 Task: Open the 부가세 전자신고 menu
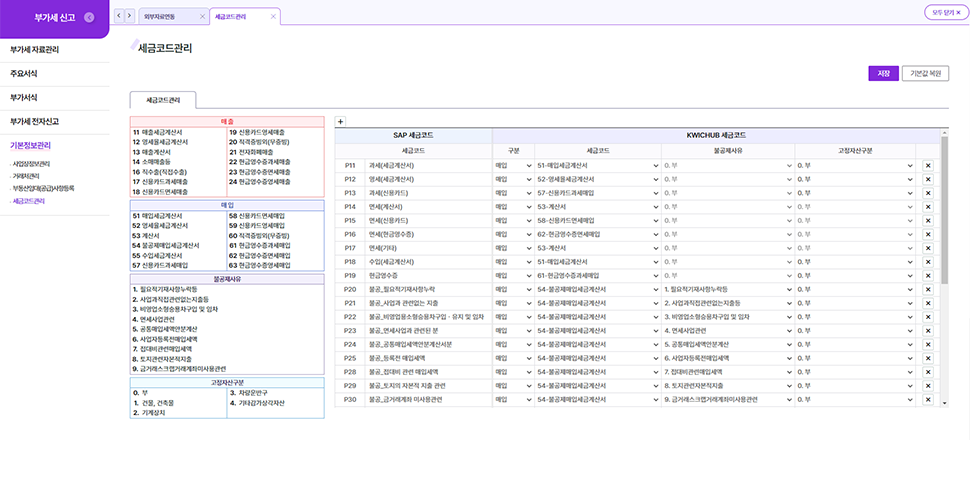[x=36, y=121]
